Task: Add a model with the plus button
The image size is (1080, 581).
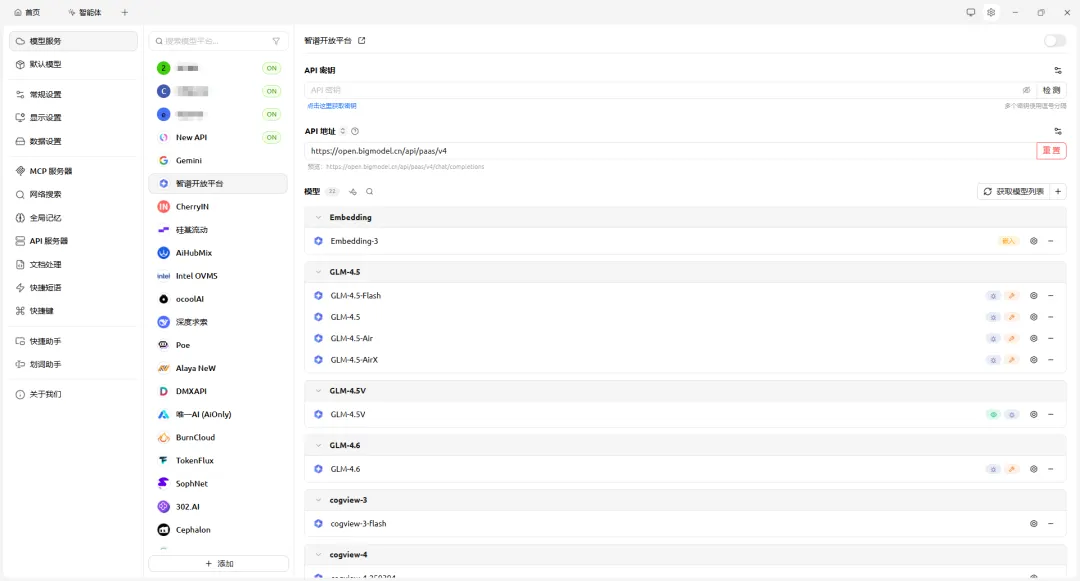Action: [x=1058, y=191]
